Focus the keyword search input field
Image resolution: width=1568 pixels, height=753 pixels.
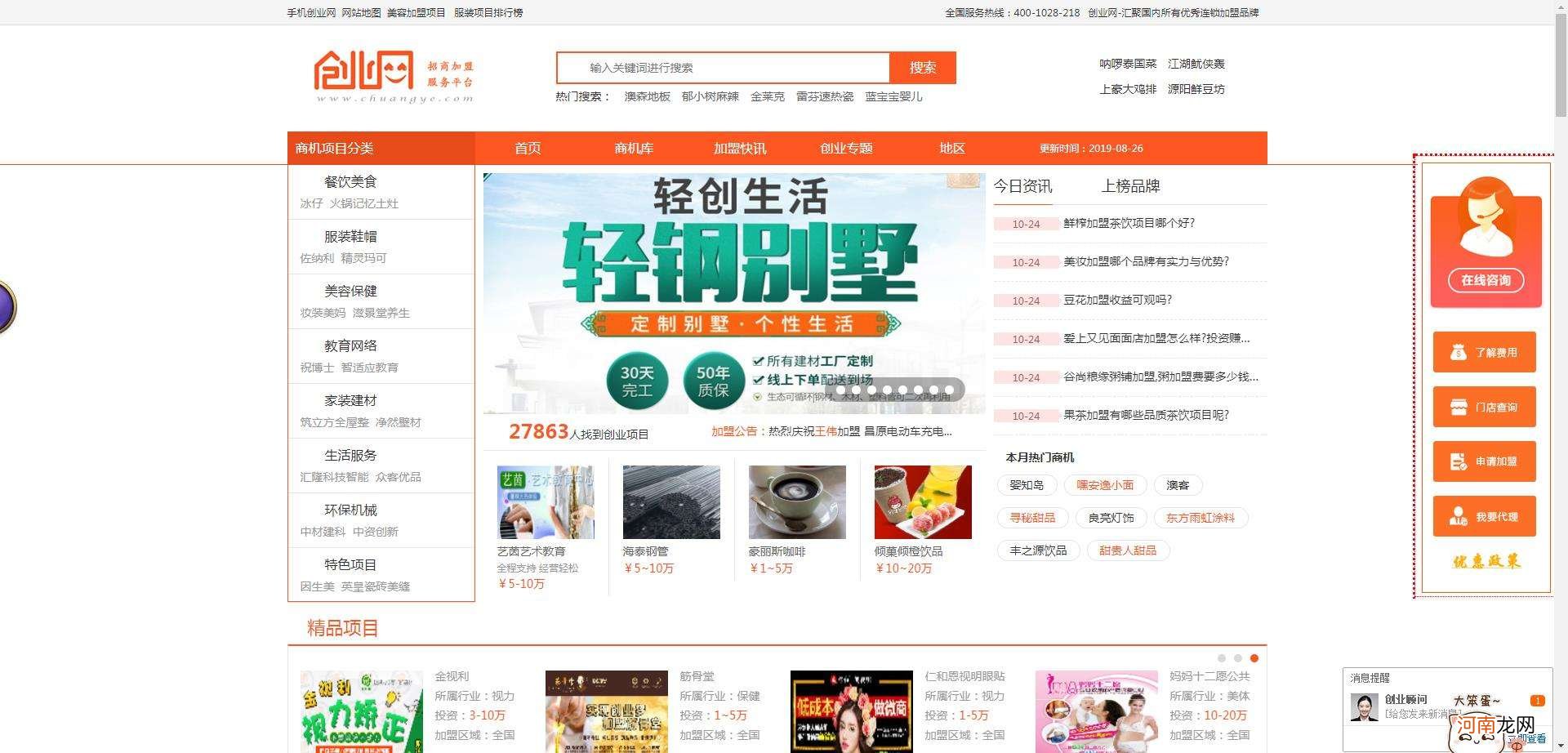click(x=724, y=68)
